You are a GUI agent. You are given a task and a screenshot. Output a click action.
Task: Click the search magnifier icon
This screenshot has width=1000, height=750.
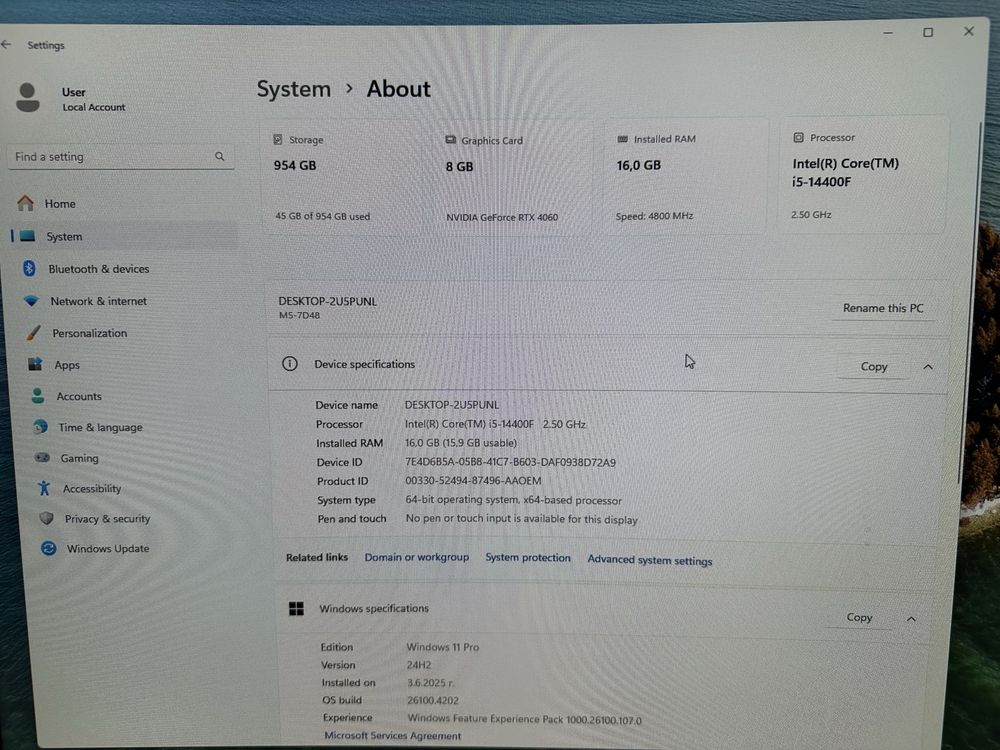click(219, 156)
